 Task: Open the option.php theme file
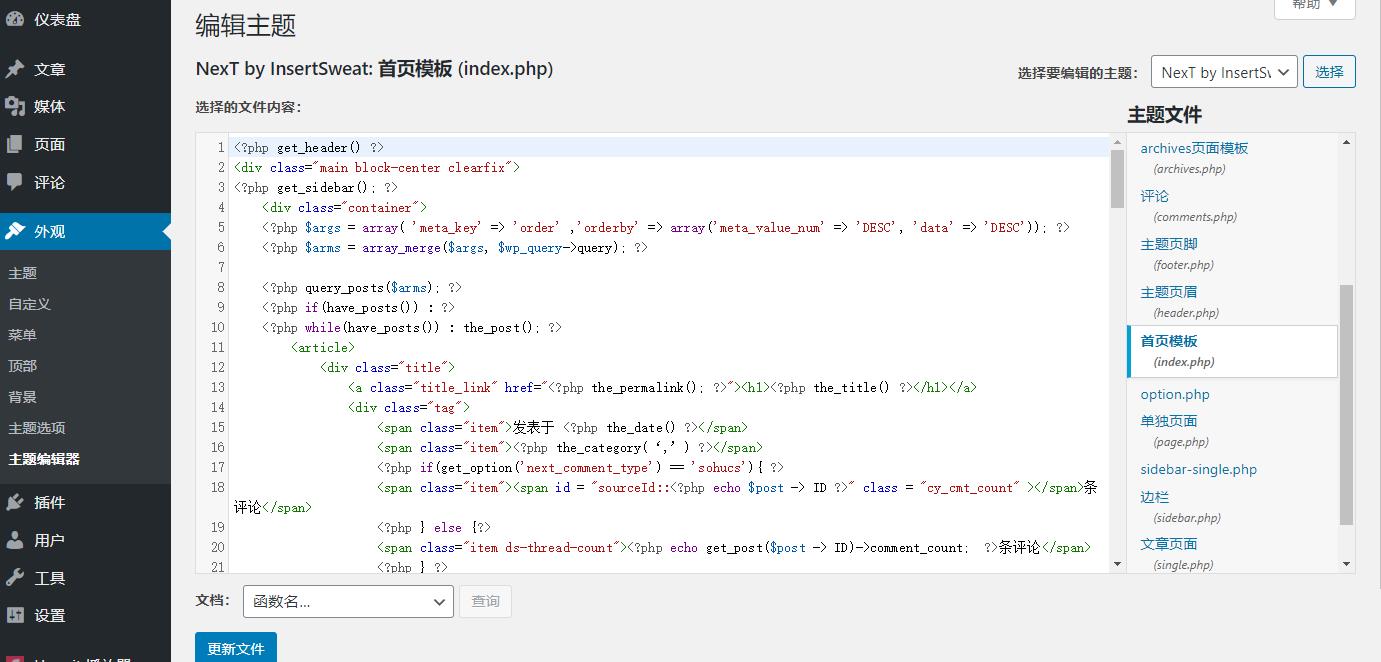pos(1175,394)
